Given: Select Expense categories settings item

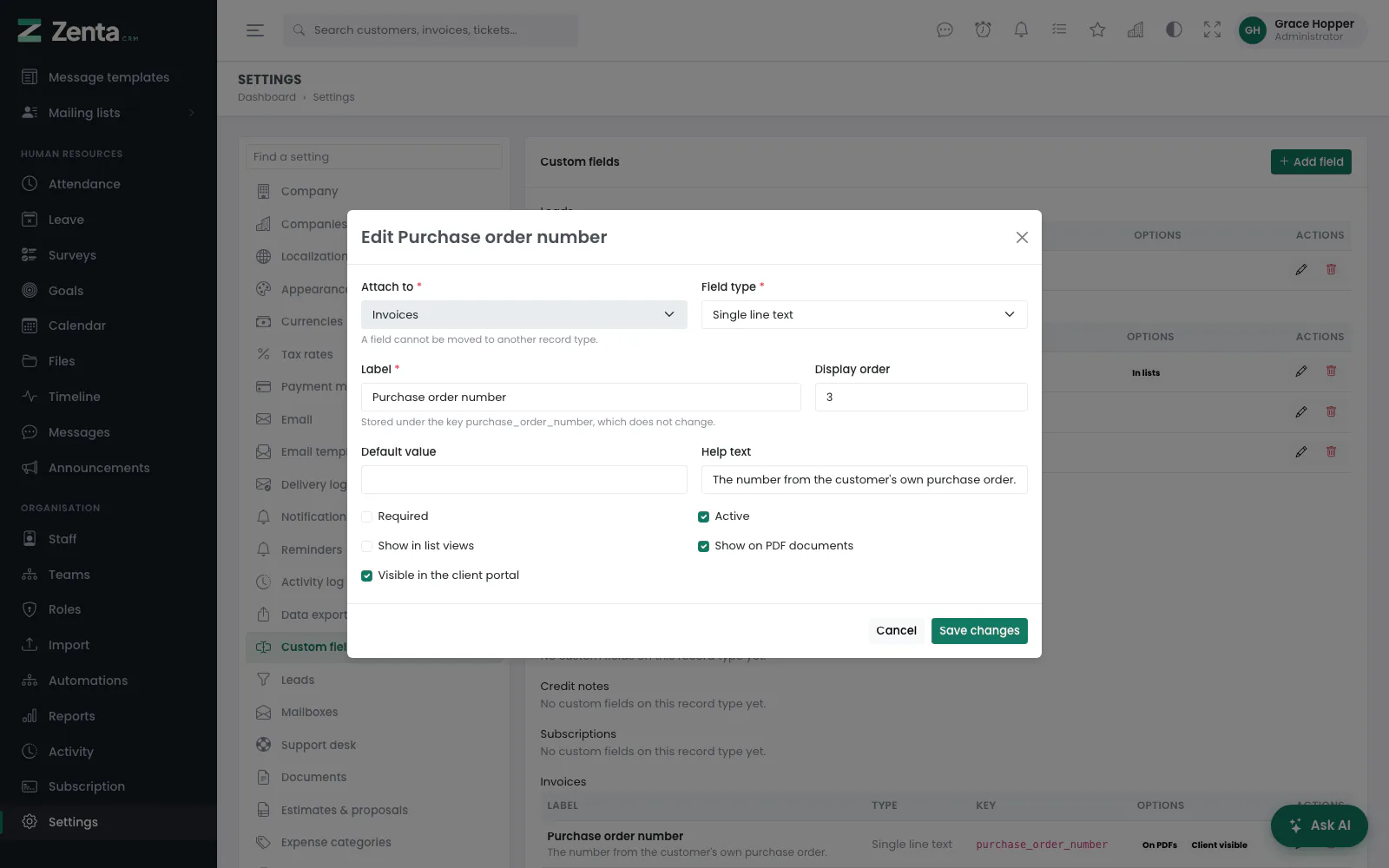Looking at the screenshot, I should click(336, 842).
